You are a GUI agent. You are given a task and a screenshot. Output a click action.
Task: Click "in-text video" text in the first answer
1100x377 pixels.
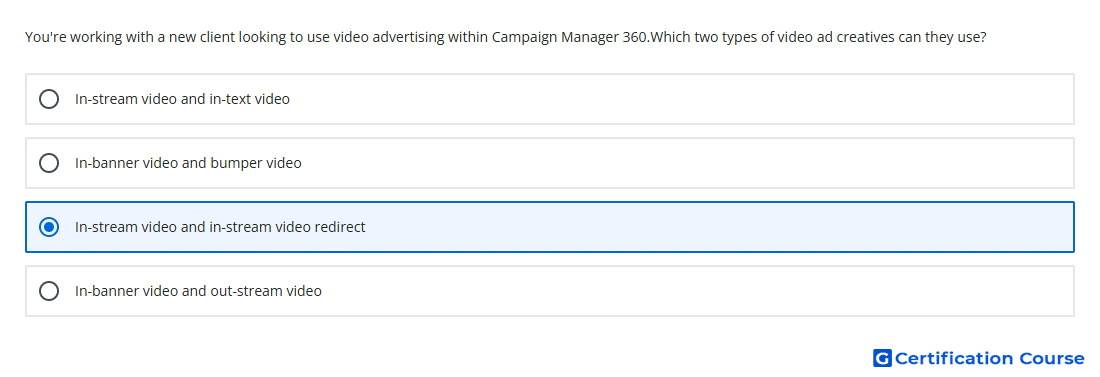click(249, 99)
